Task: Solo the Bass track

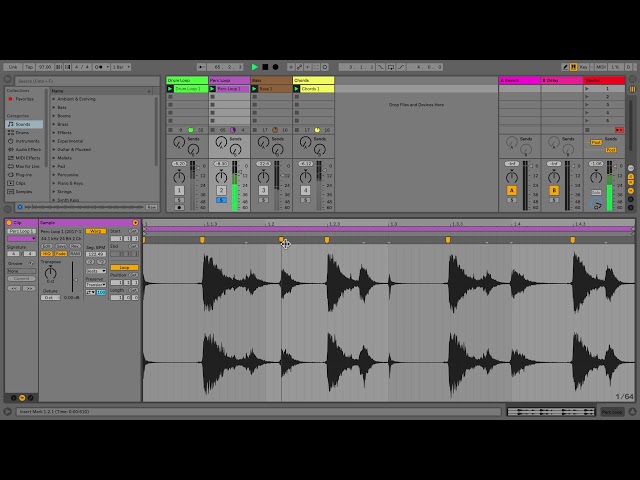Action: (x=263, y=200)
